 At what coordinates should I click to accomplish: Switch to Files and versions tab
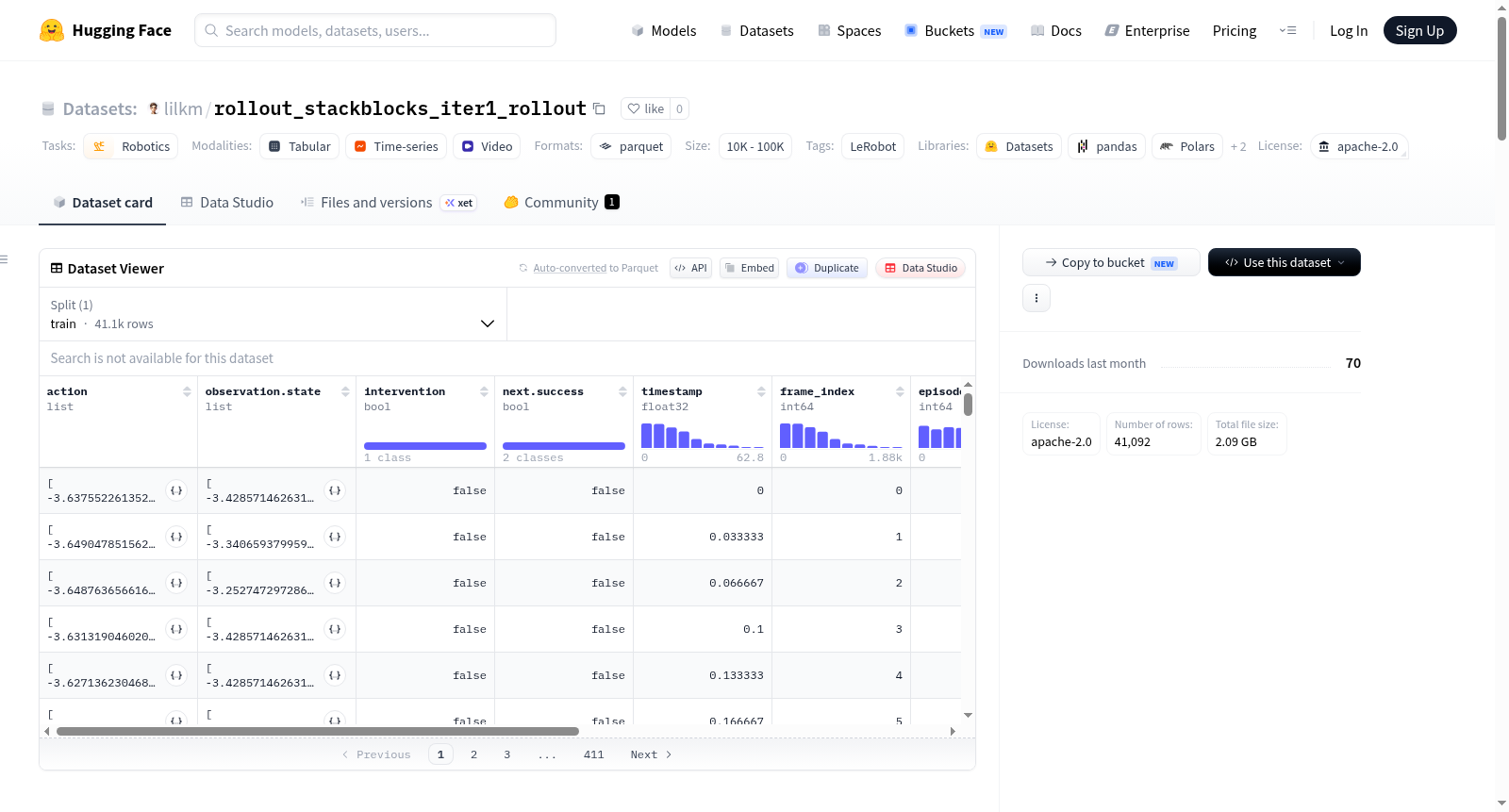pyautogui.click(x=388, y=202)
